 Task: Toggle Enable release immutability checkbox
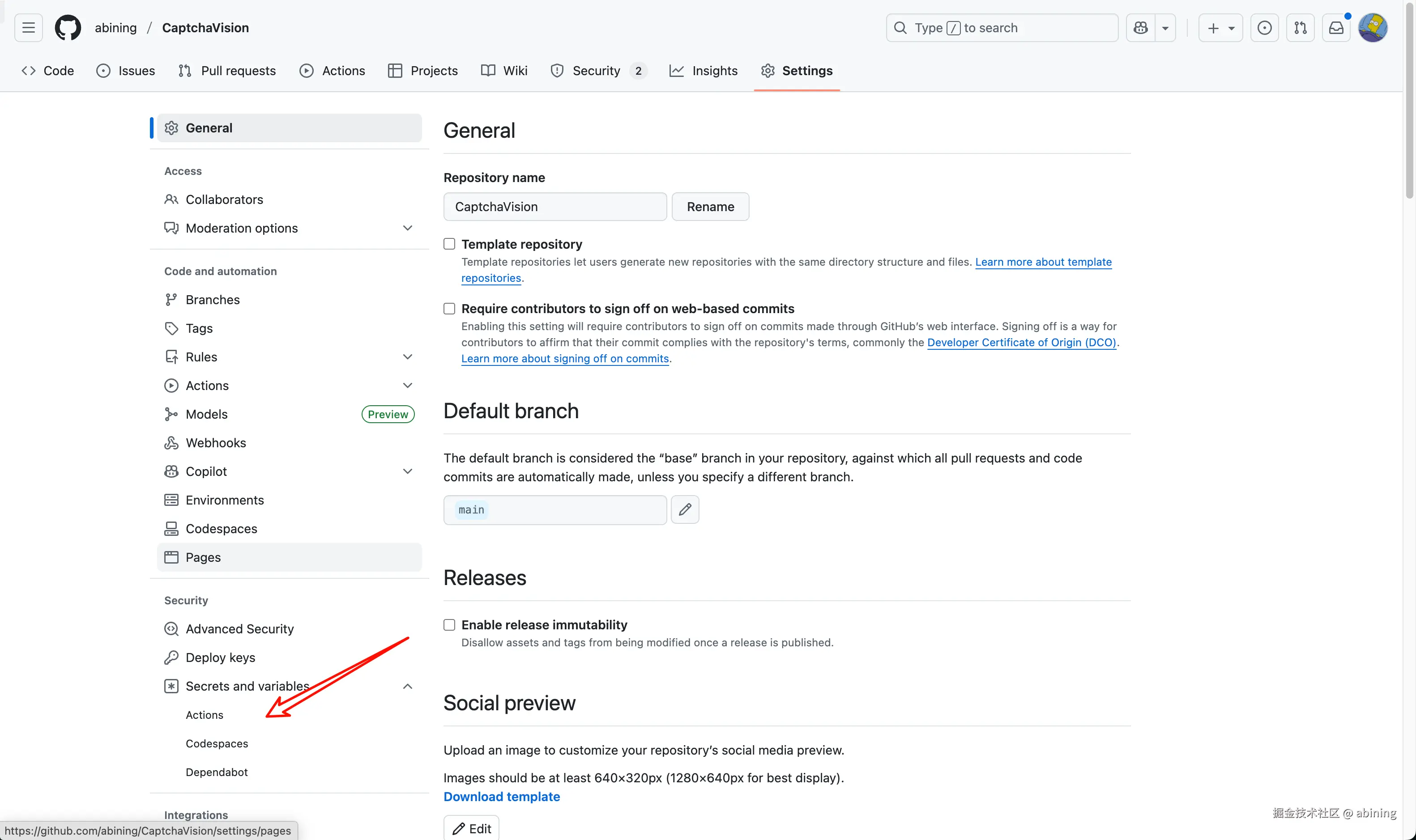coord(449,625)
